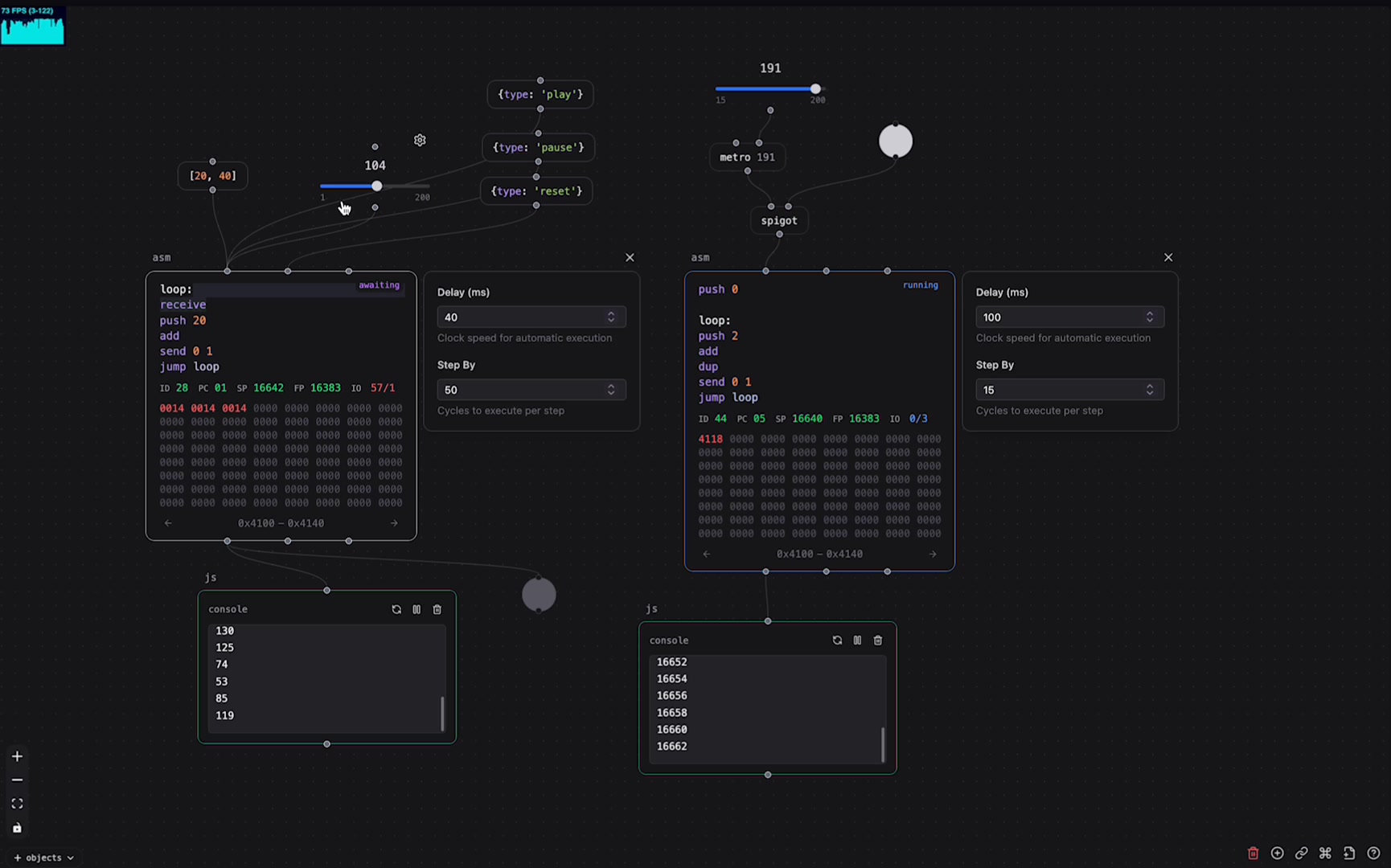Click the Step By field showing 15

pos(1070,390)
